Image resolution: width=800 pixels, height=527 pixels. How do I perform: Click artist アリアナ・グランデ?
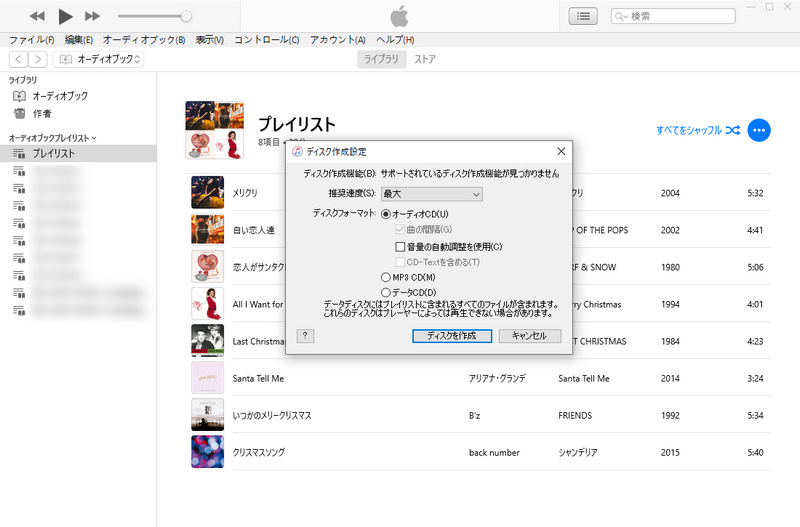[x=497, y=379]
